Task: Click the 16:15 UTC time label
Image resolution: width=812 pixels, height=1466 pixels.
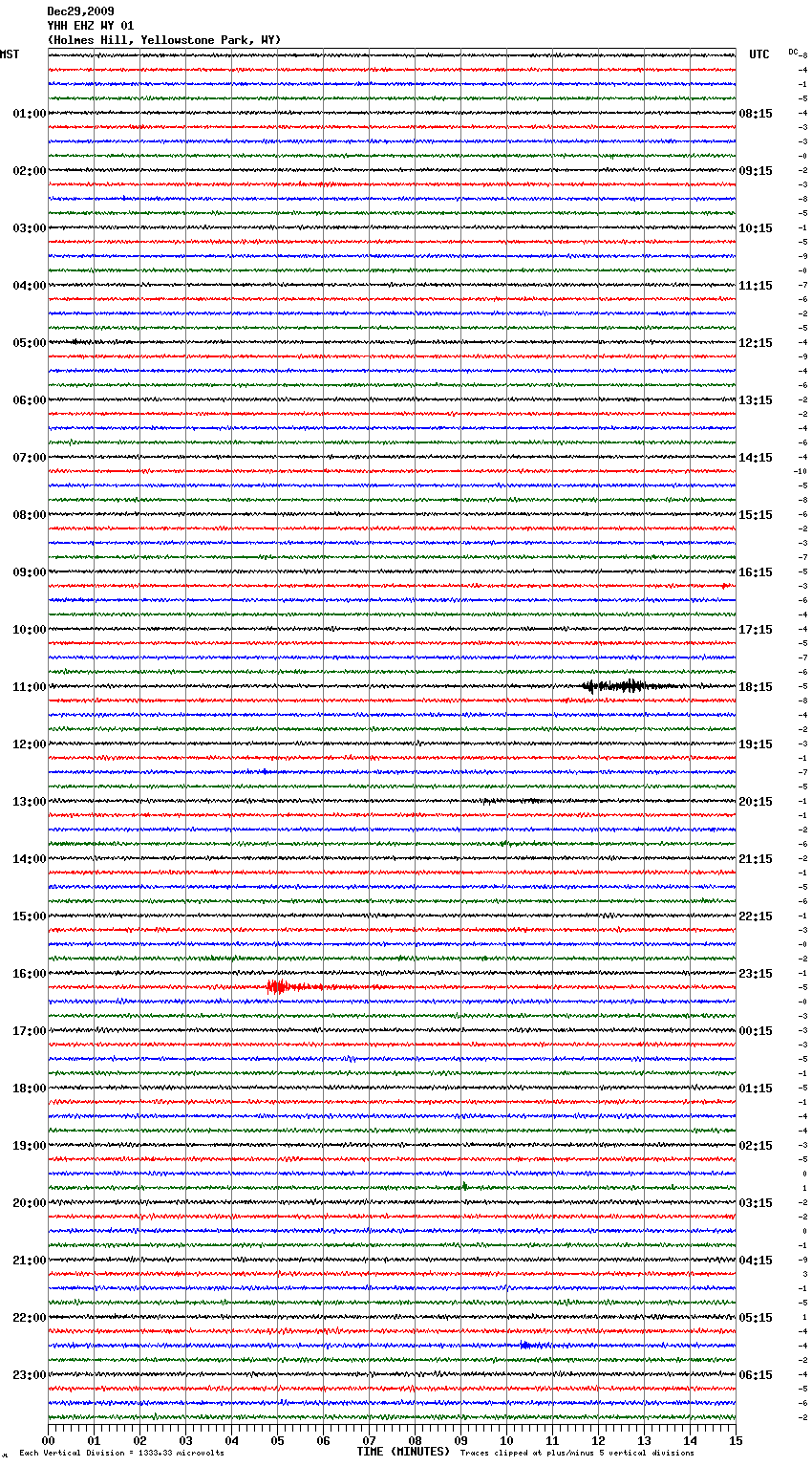Action: (756, 572)
